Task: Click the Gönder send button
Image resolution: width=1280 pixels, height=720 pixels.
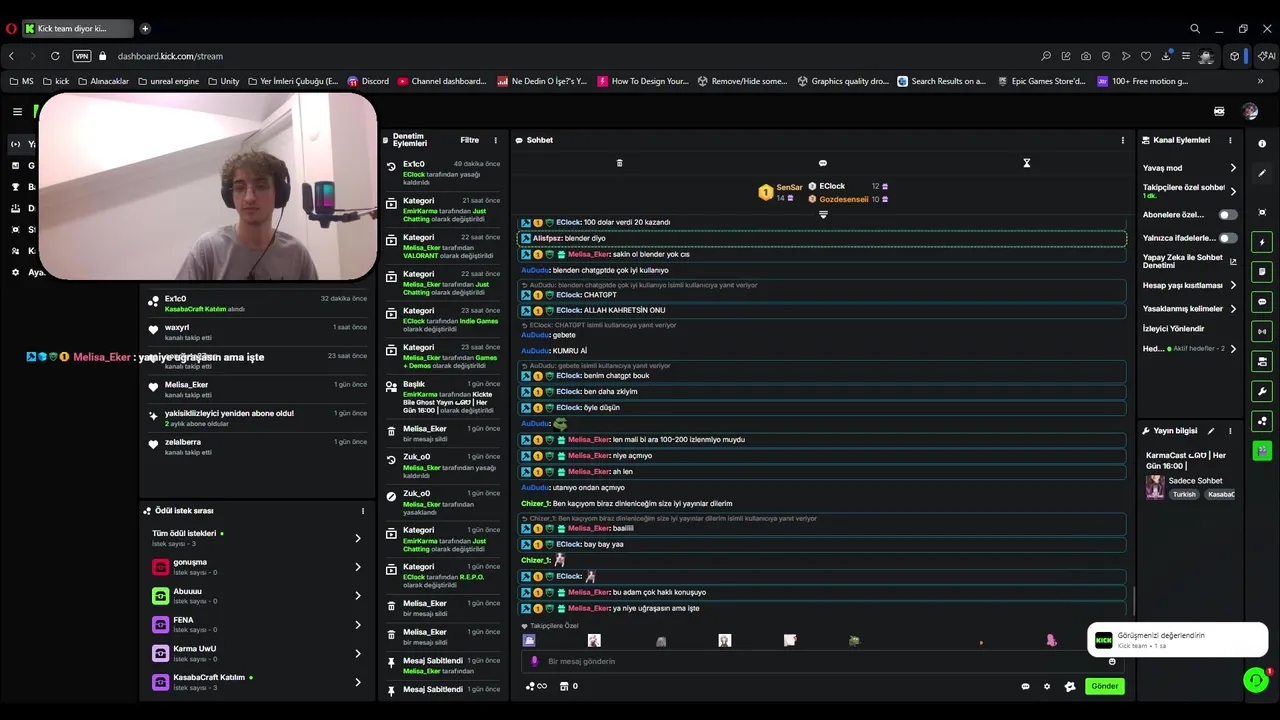Action: [1104, 686]
